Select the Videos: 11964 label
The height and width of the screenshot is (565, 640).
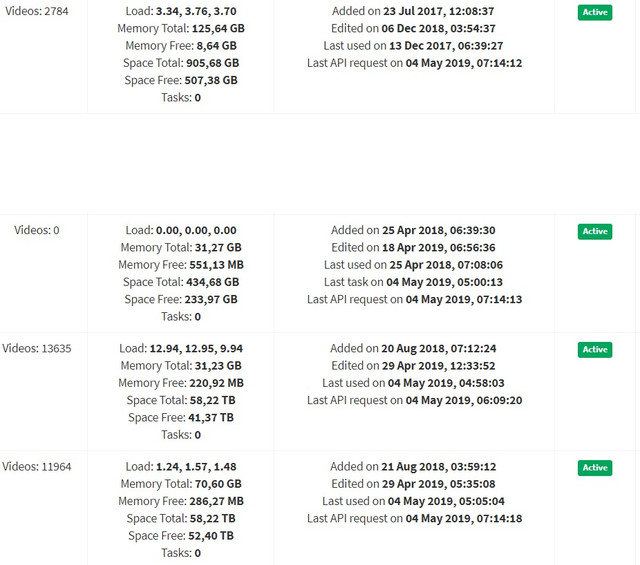click(x=37, y=467)
